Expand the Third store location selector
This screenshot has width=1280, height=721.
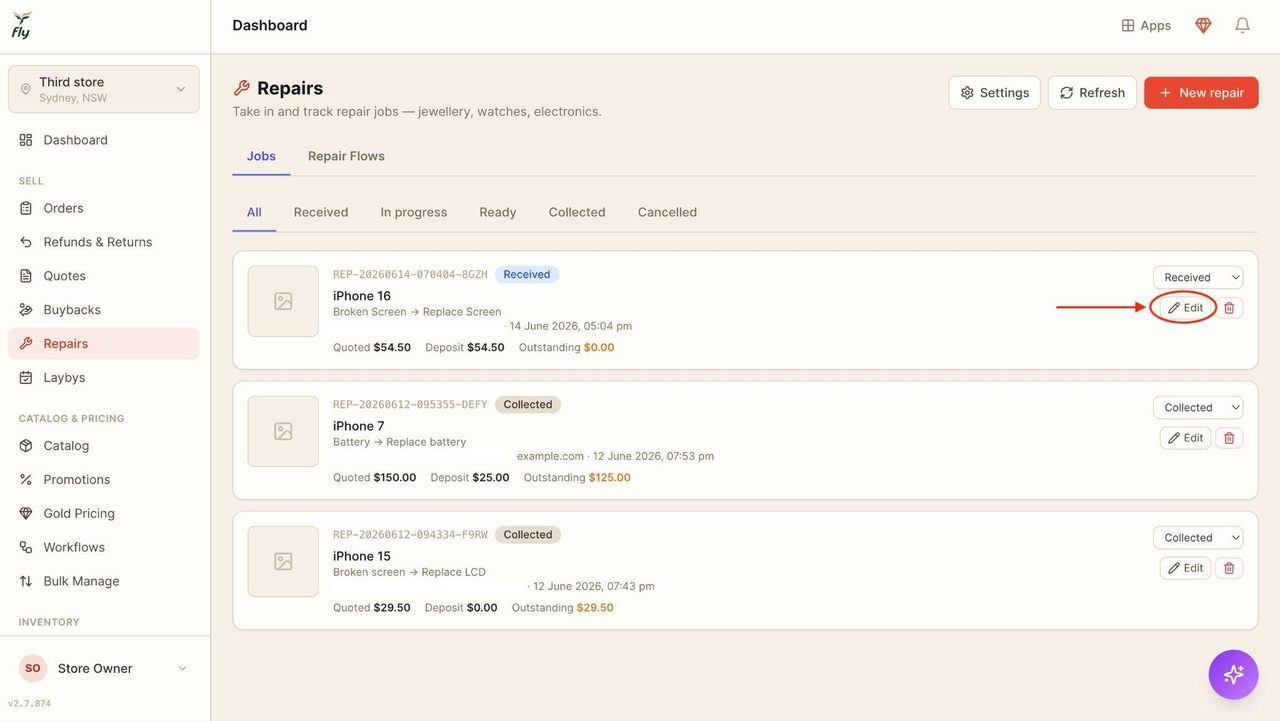pyautogui.click(x=104, y=89)
